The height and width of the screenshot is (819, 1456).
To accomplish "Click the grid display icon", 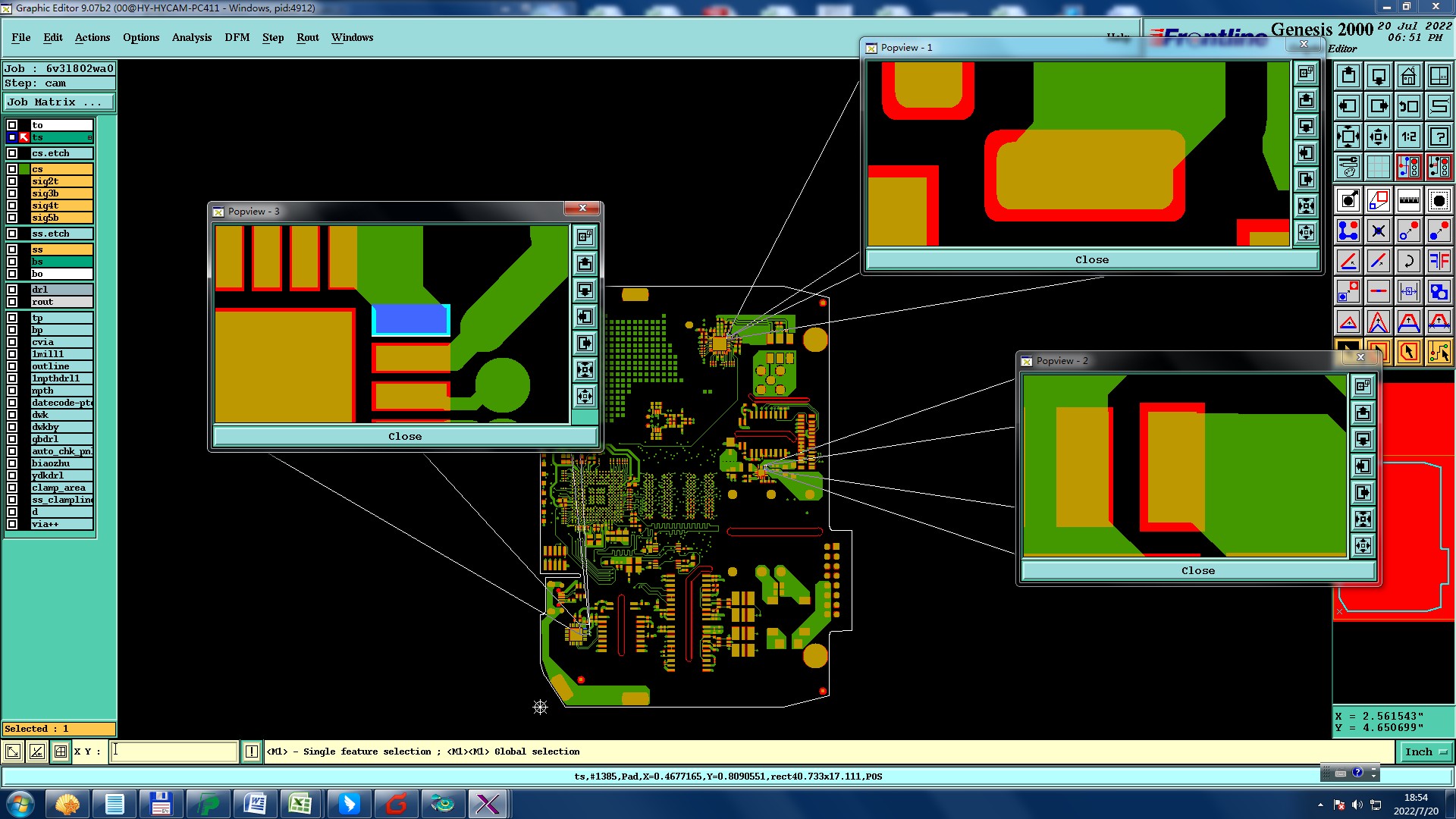I will pos(1378,167).
